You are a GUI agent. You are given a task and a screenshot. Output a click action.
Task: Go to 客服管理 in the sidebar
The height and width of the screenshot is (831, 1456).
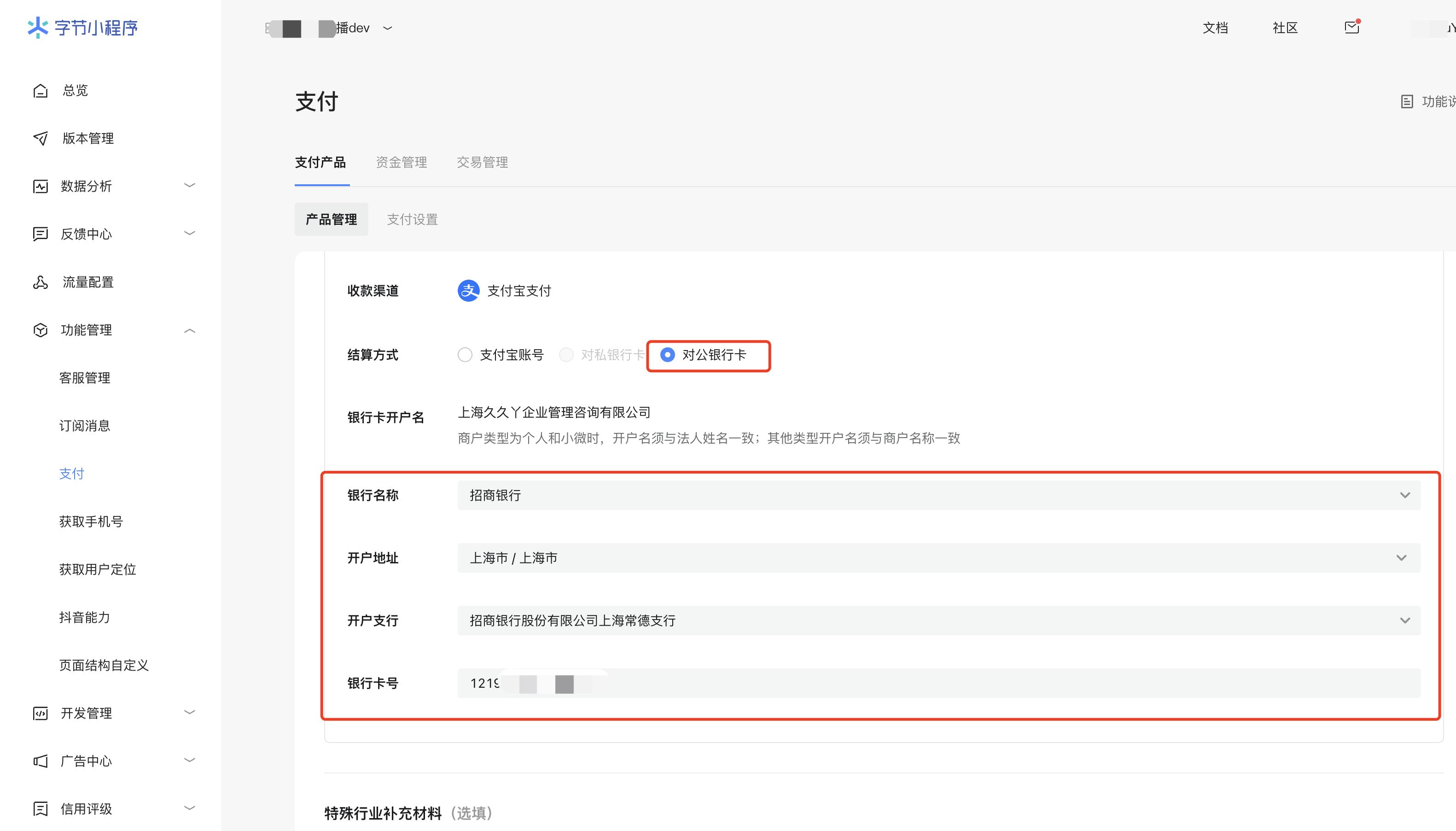(x=84, y=378)
